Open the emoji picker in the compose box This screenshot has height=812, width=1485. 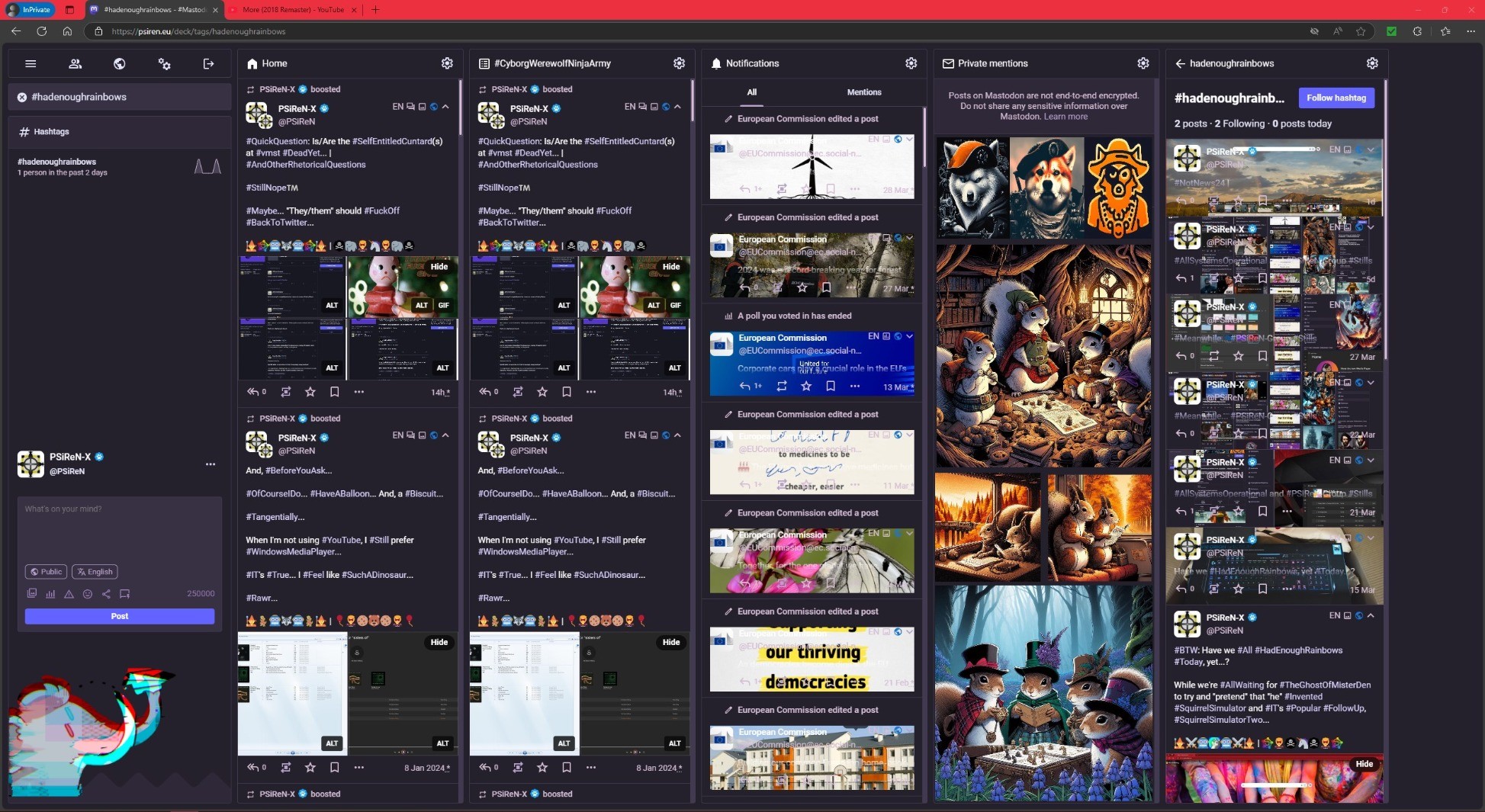coord(88,593)
